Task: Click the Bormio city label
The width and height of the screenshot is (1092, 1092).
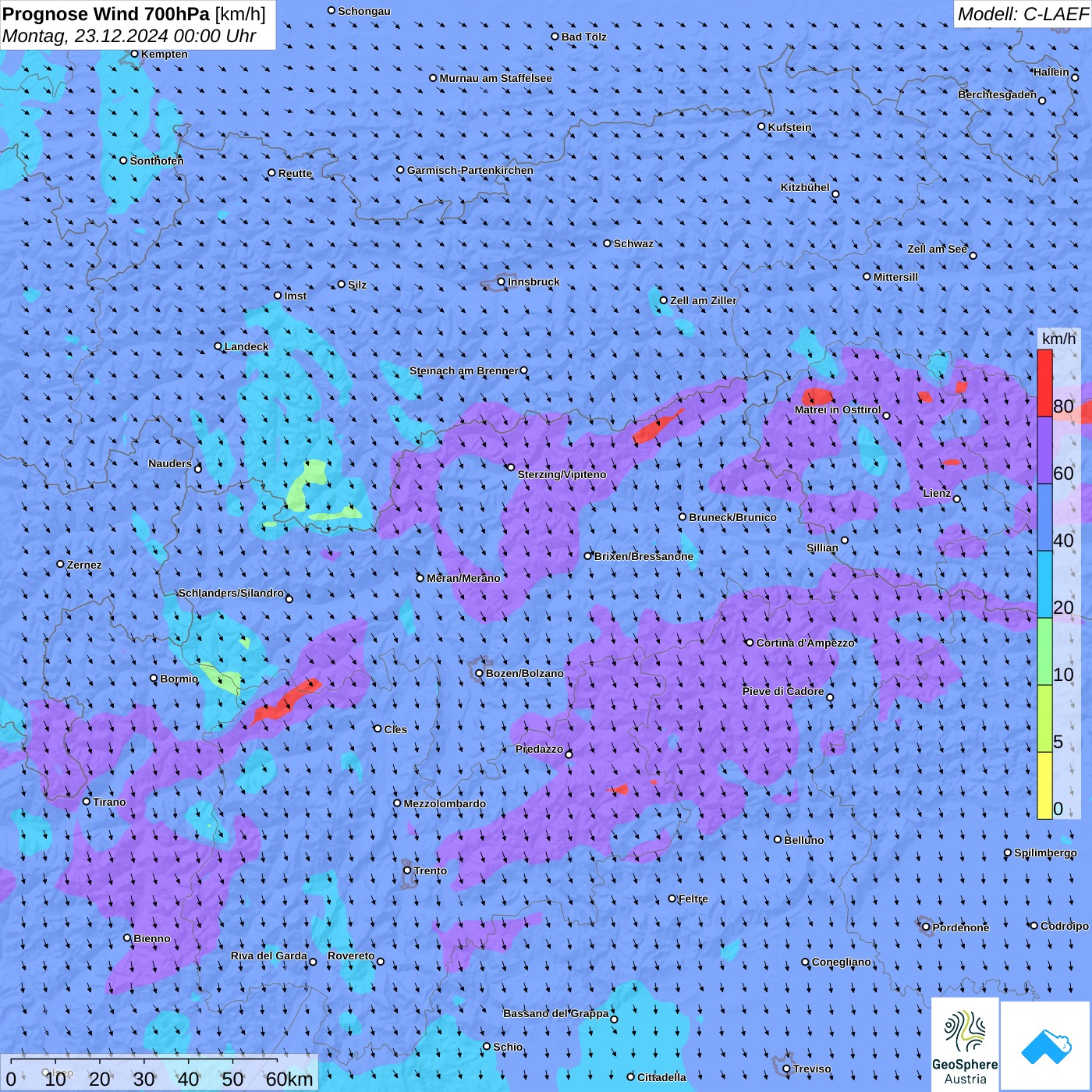Action: coord(179,679)
